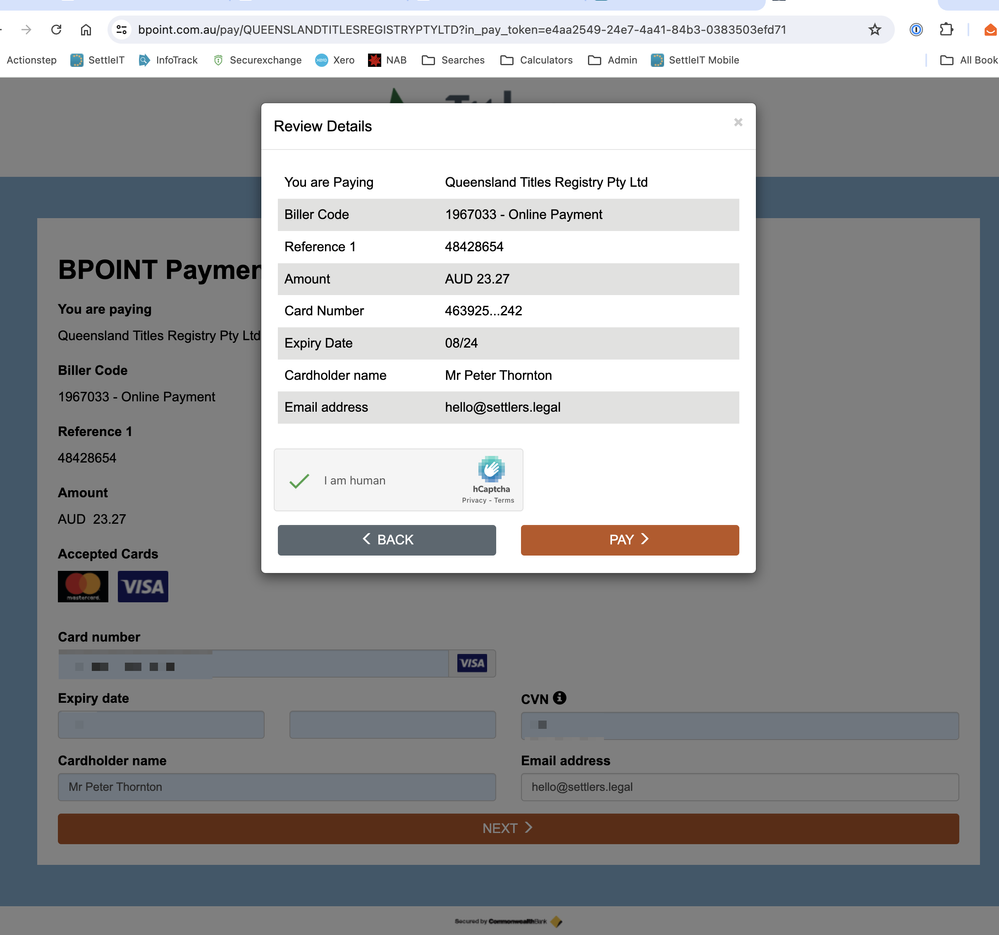
Task: Expand the Admin bookmark folder
Action: click(612, 60)
